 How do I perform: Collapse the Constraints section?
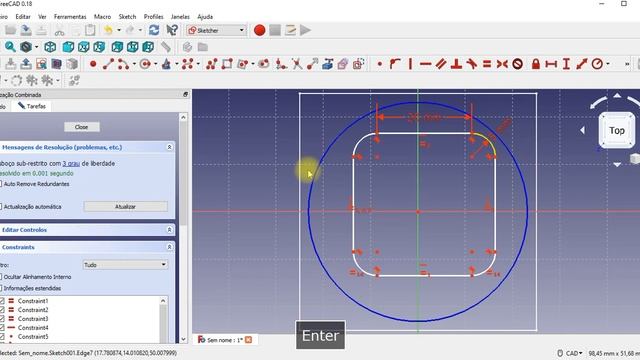tap(169, 247)
